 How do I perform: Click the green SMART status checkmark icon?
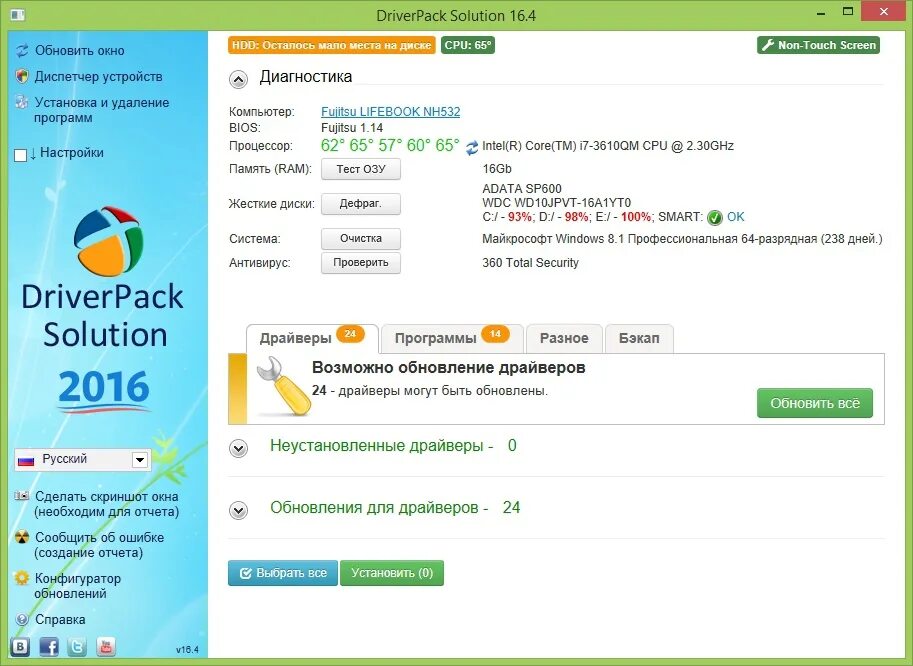coord(714,218)
